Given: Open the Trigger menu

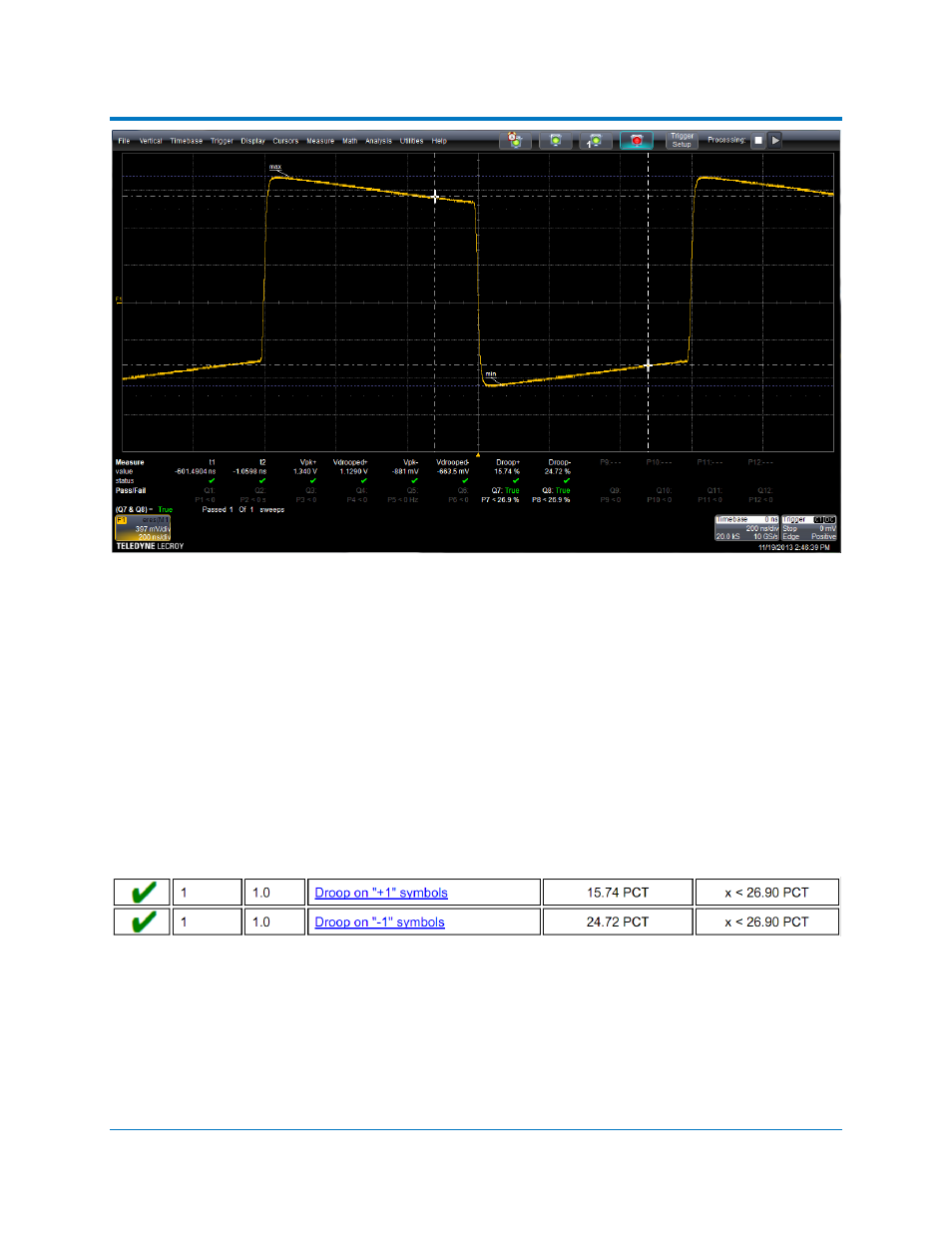Looking at the screenshot, I should click(222, 141).
